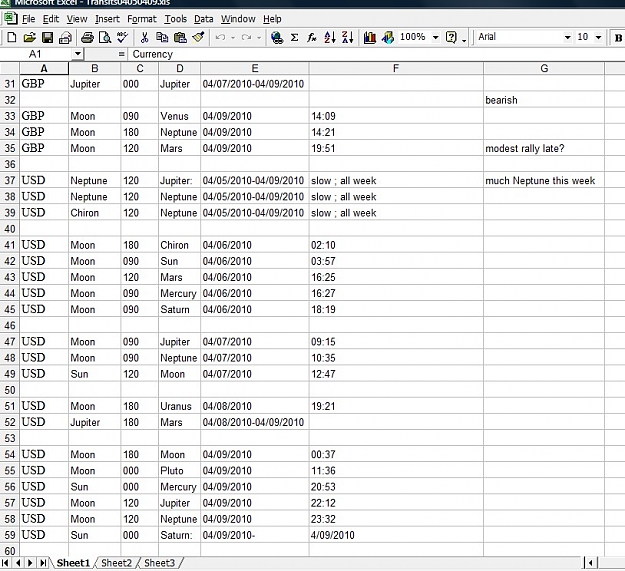Click the Spelling check icon
Image resolution: width=625 pixels, height=571 pixels.
click(122, 37)
